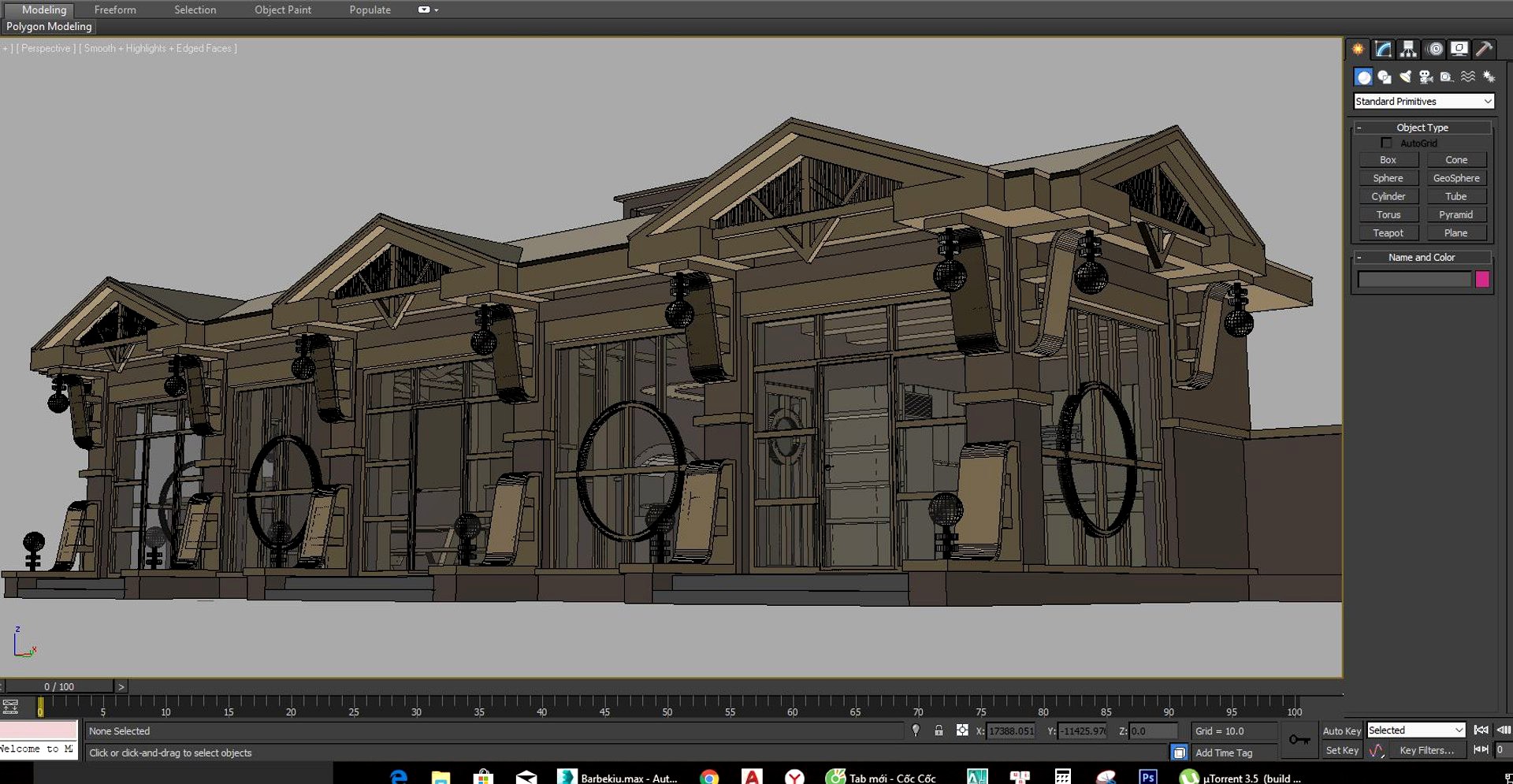Enable the AutoGrid checkbox
Screen dimensions: 1513x784
(x=1387, y=143)
